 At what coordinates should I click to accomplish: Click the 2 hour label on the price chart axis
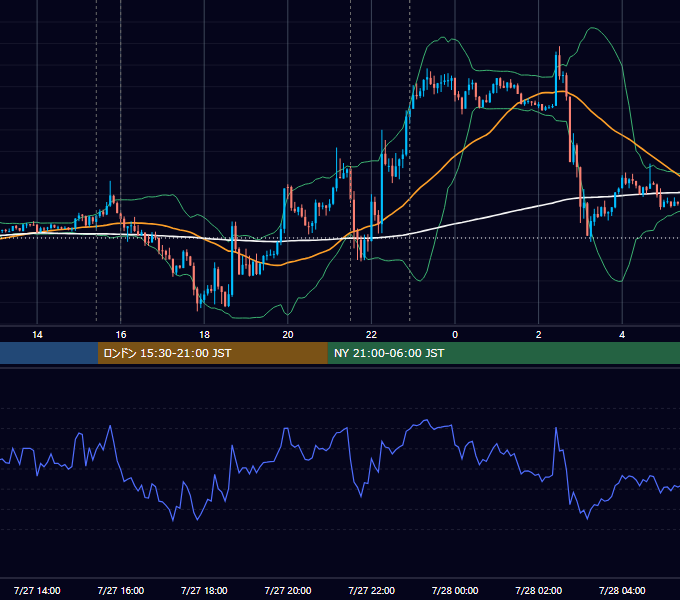pyautogui.click(x=539, y=335)
